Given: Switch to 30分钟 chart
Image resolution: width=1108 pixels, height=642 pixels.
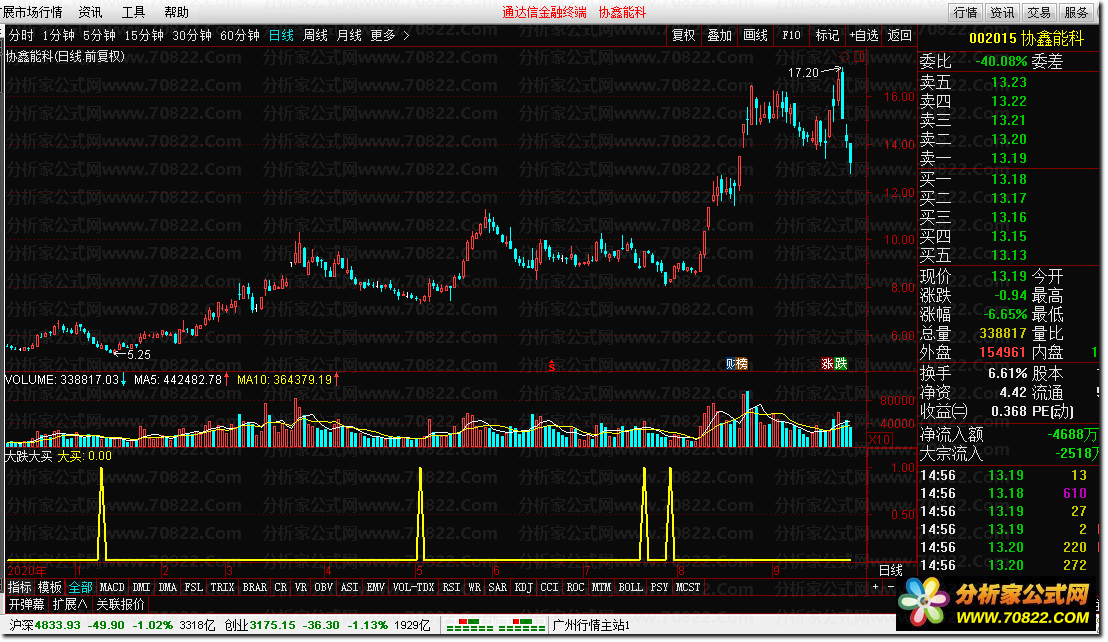Looking at the screenshot, I should [x=192, y=35].
